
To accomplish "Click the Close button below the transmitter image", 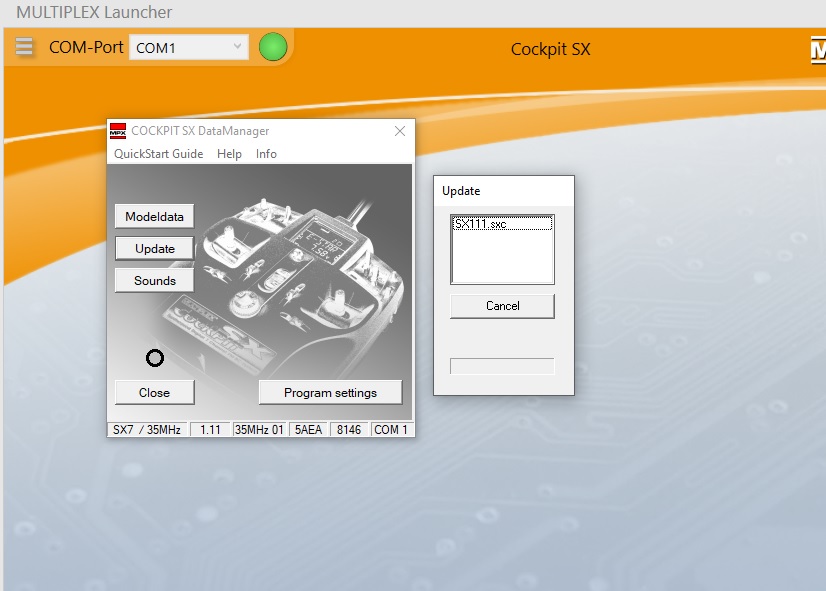I will click(x=154, y=392).
